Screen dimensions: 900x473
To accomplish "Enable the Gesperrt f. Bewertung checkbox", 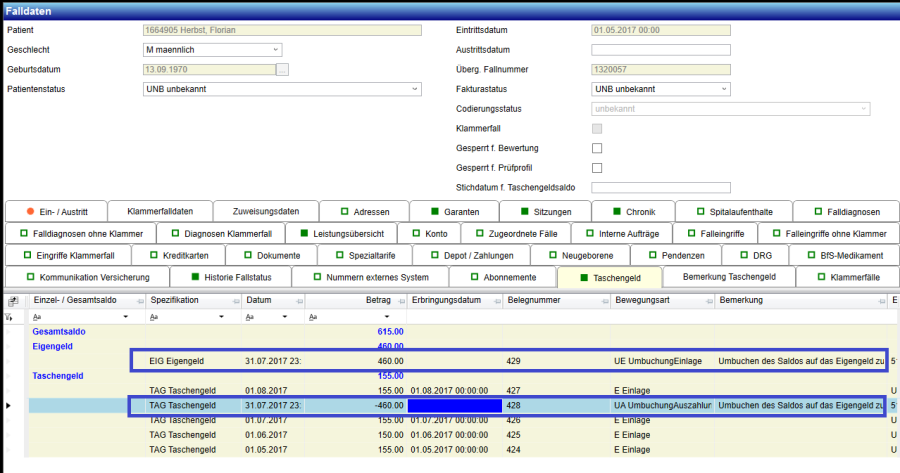I will [597, 148].
